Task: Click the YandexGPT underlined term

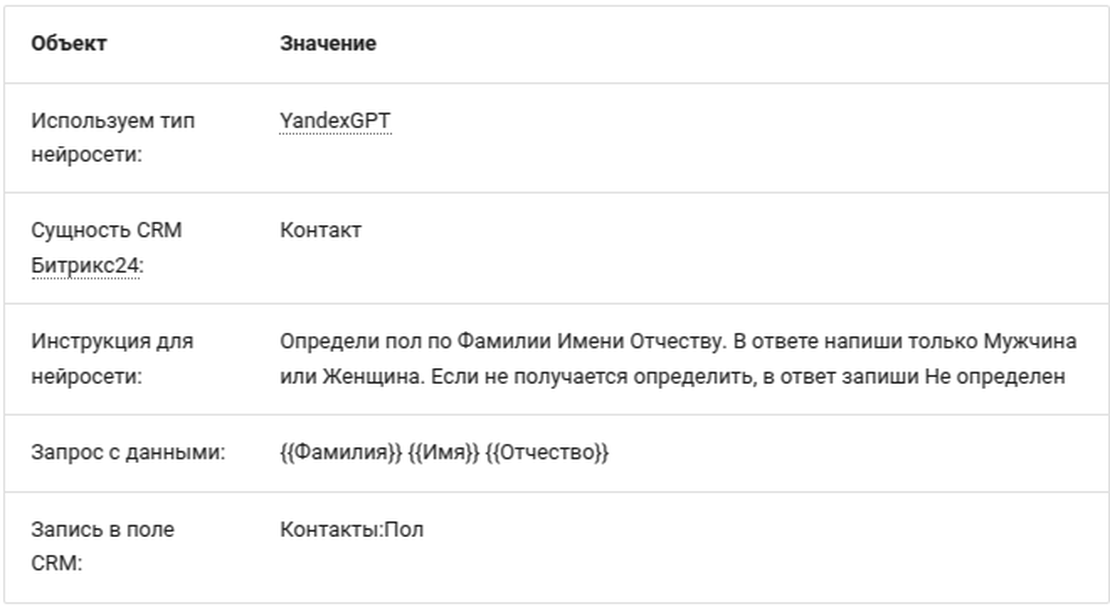Action: pos(335,121)
